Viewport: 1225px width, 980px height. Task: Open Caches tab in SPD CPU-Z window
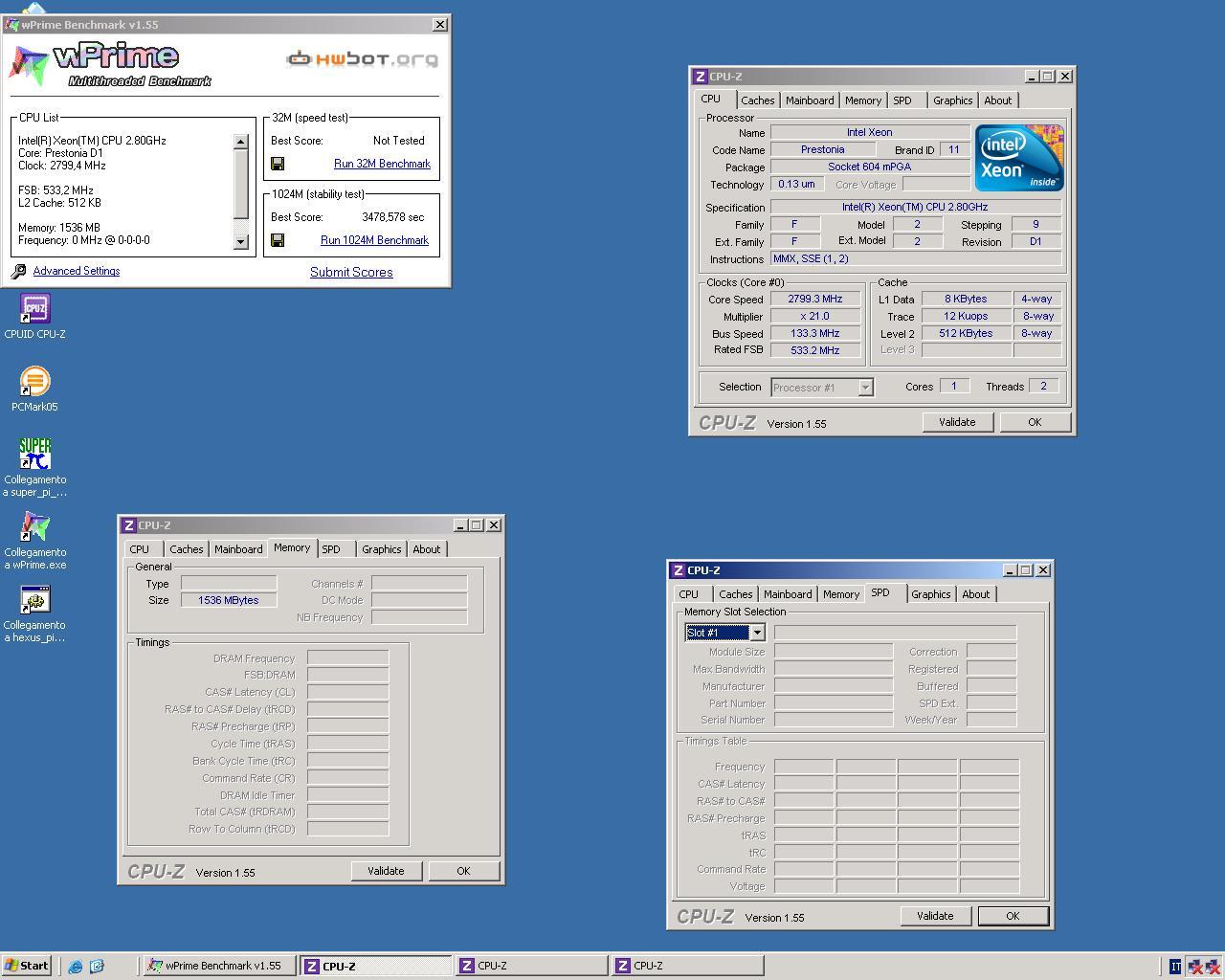pos(736,594)
